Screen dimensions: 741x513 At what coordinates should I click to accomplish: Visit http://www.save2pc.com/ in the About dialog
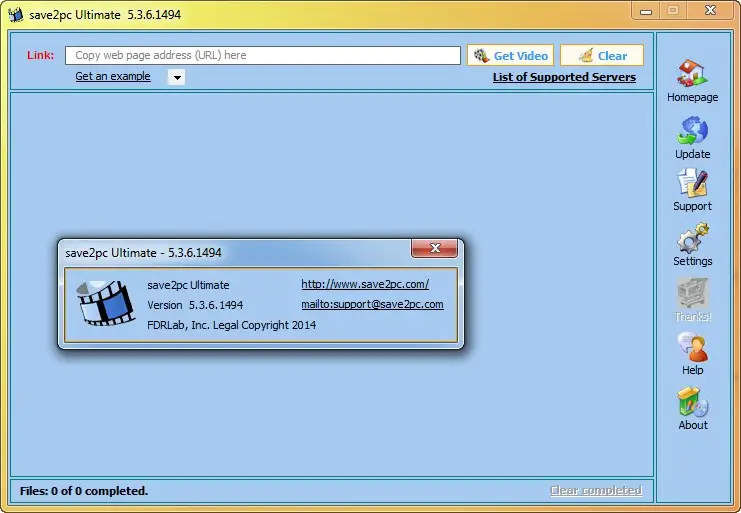click(365, 284)
